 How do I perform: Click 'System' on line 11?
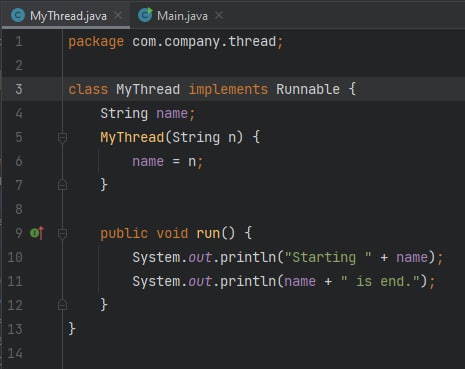[156, 282]
